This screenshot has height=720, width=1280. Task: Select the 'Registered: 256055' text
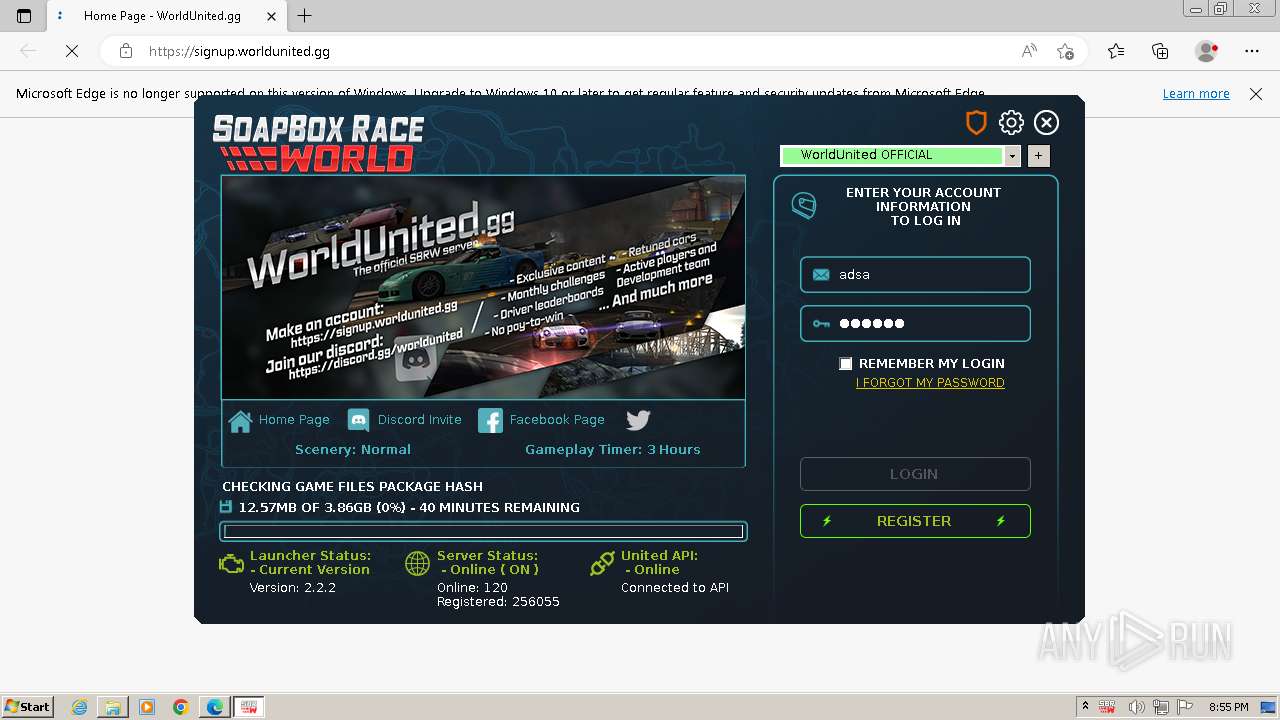498,602
